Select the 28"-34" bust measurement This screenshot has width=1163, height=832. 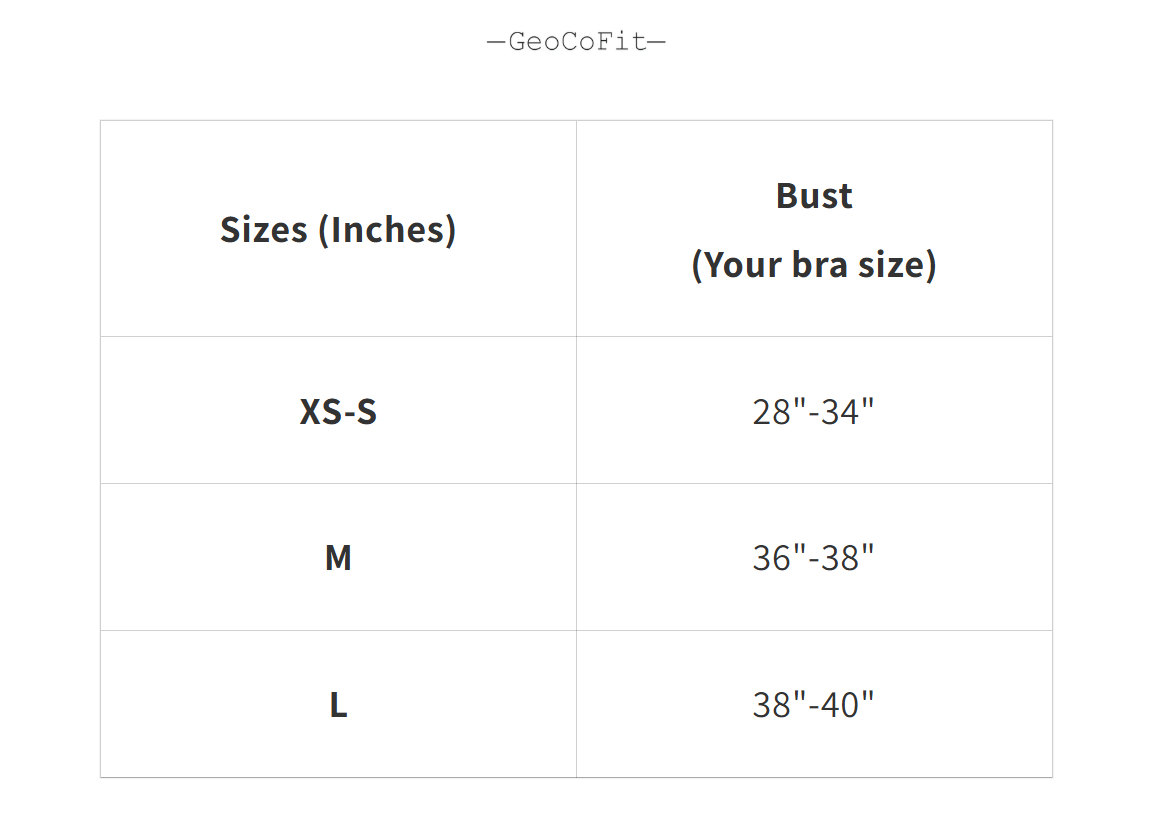click(x=814, y=411)
